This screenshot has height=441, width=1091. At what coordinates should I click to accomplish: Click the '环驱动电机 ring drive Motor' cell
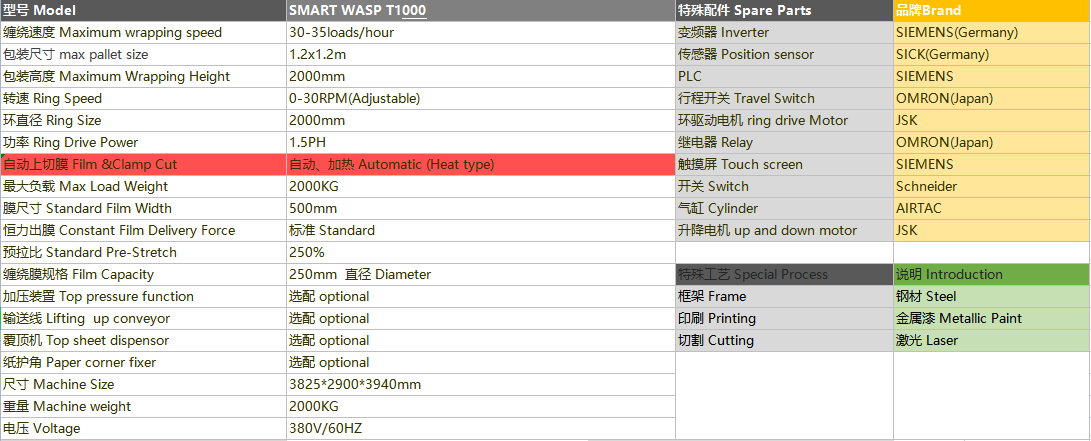click(783, 121)
